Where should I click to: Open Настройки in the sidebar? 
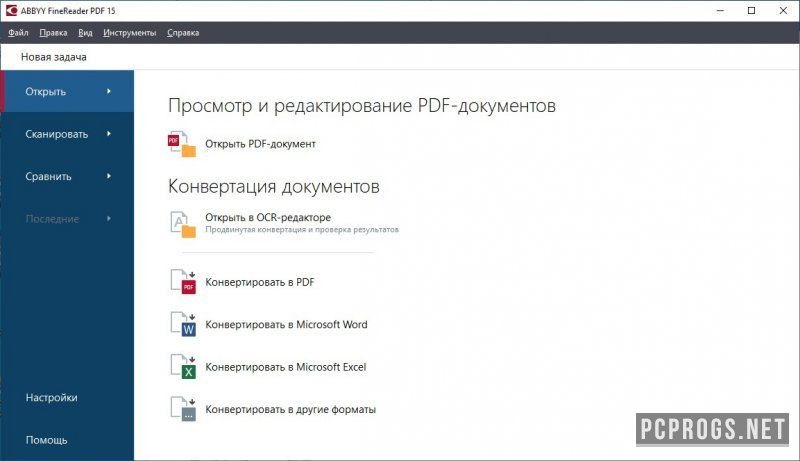pyautogui.click(x=51, y=398)
